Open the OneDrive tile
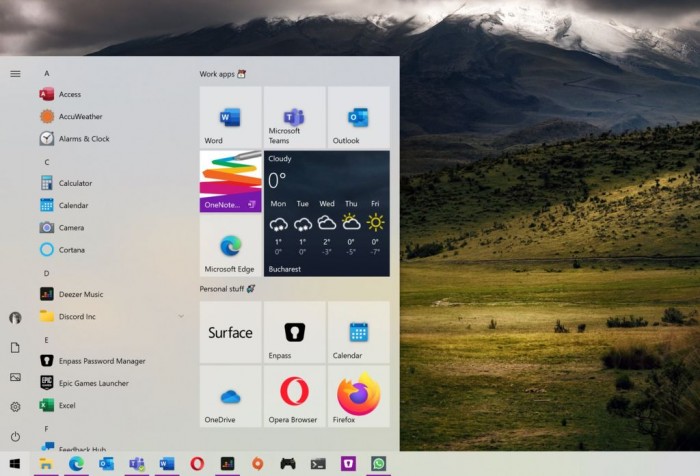Screen dimensions: 700x476 click(x=230, y=397)
